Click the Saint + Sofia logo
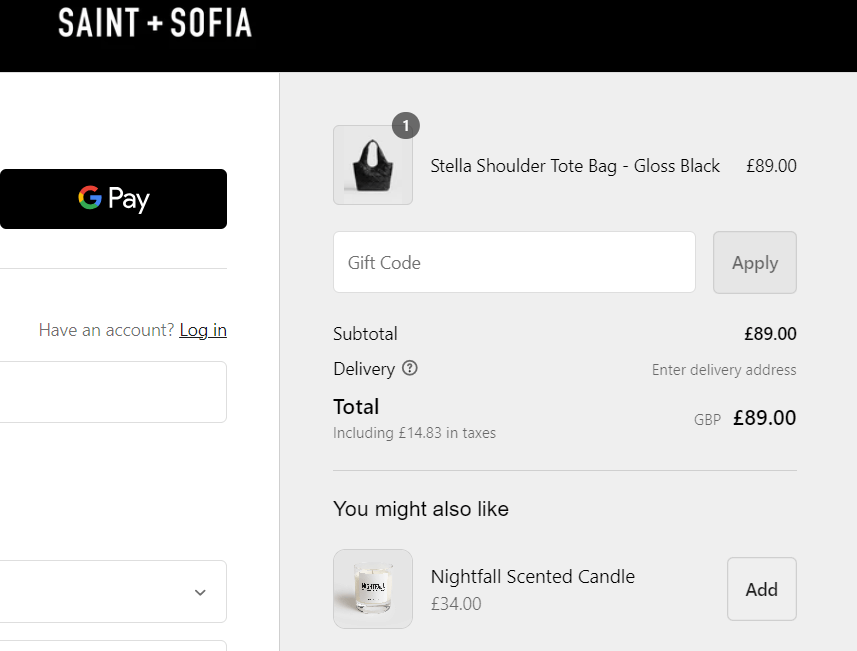 point(155,22)
